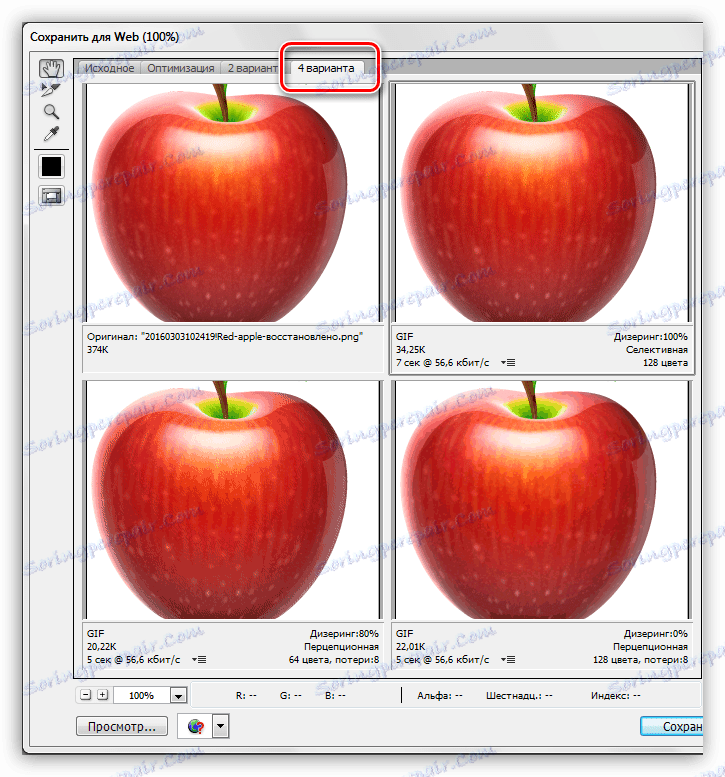Select the Zoom magnifier tool

pyautogui.click(x=52, y=112)
